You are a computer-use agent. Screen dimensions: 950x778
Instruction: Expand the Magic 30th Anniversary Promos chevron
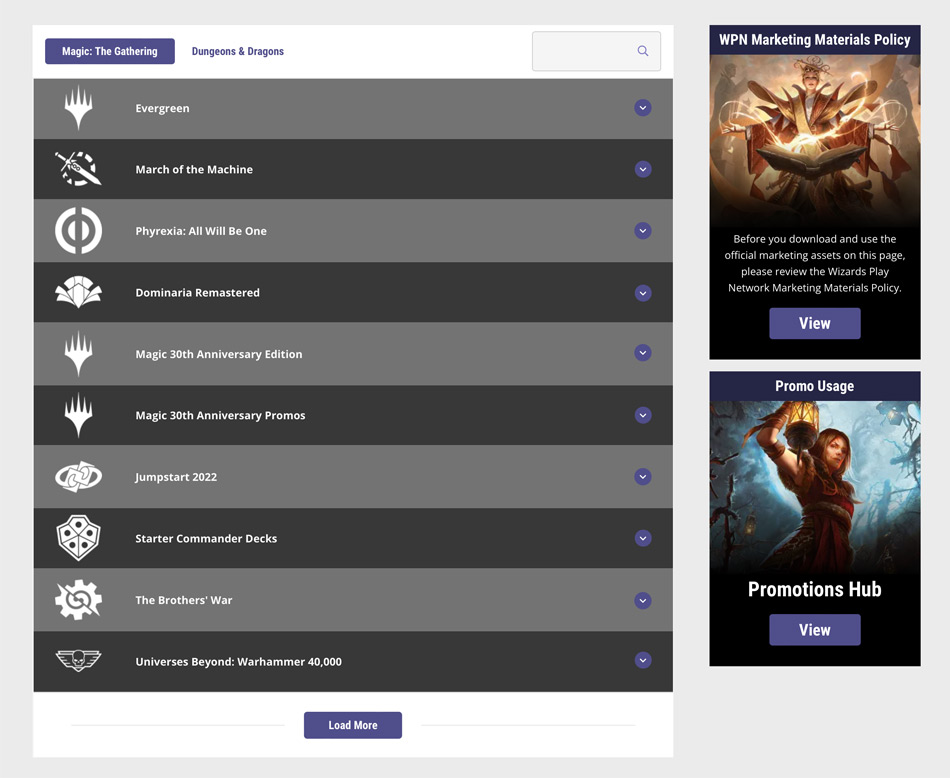643,415
